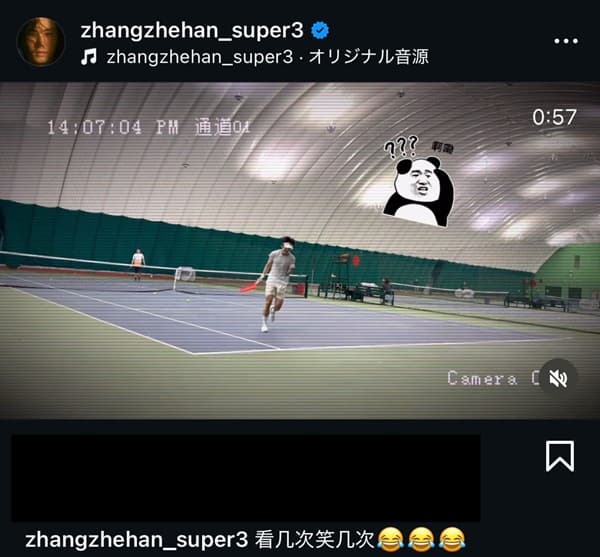Unmute the video using the speaker icon
The image size is (600, 557).
(558, 379)
